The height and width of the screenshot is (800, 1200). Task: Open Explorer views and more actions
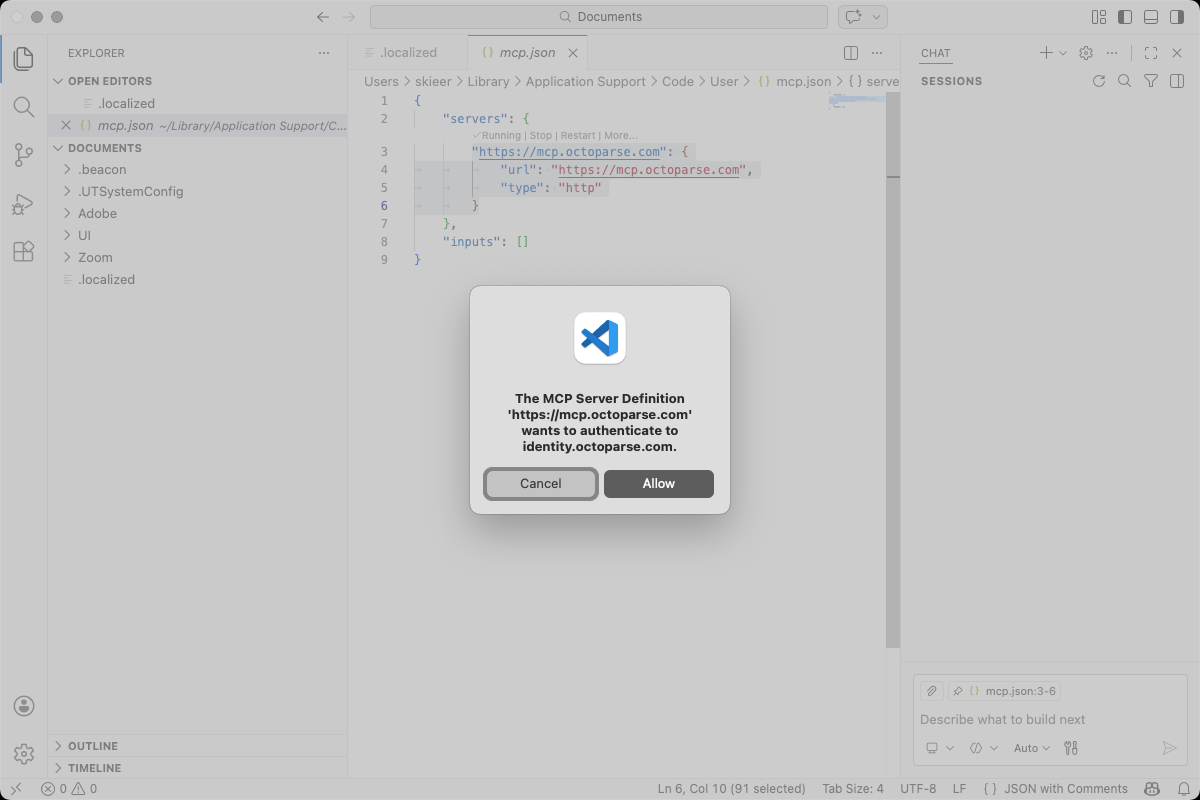coord(323,53)
